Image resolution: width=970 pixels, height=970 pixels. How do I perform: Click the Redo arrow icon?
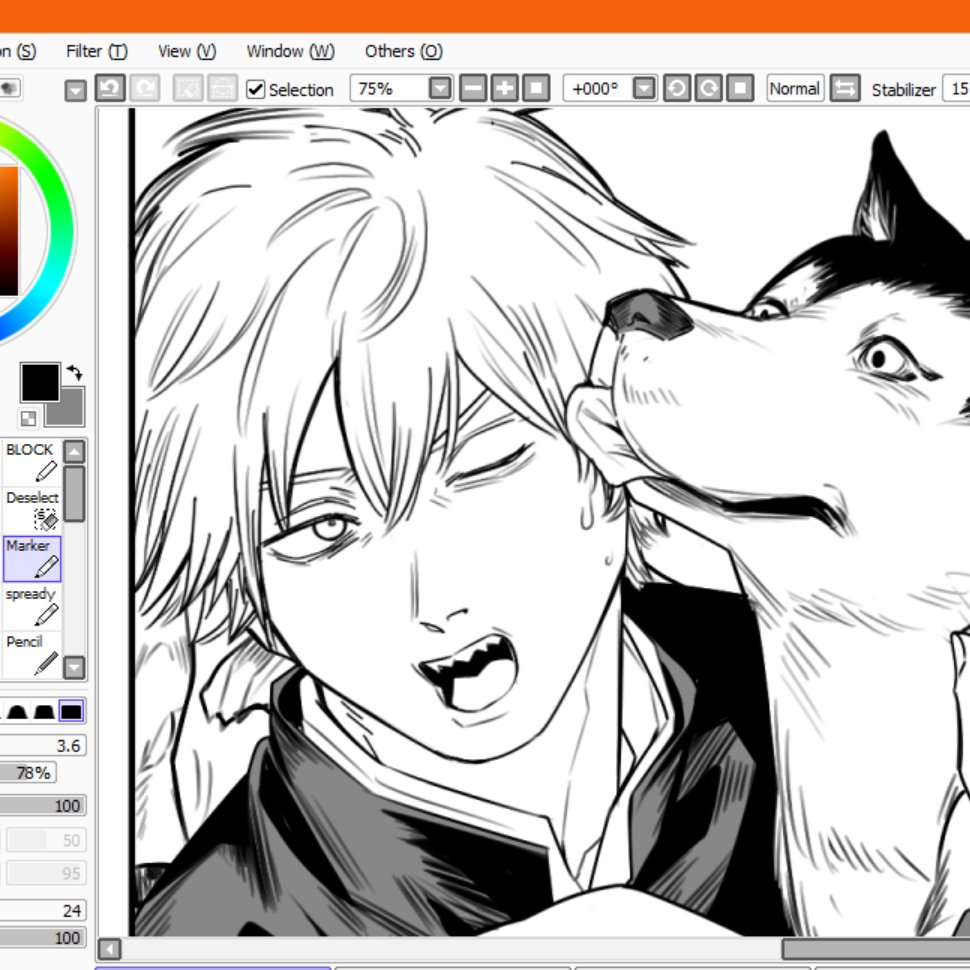[x=145, y=88]
